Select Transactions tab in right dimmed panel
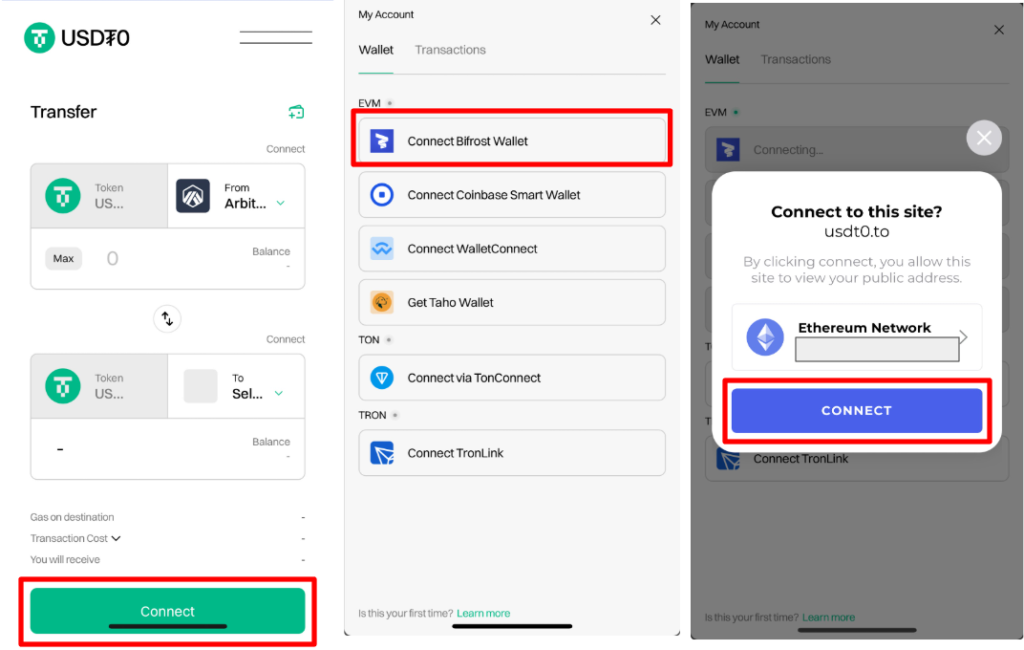 796,59
